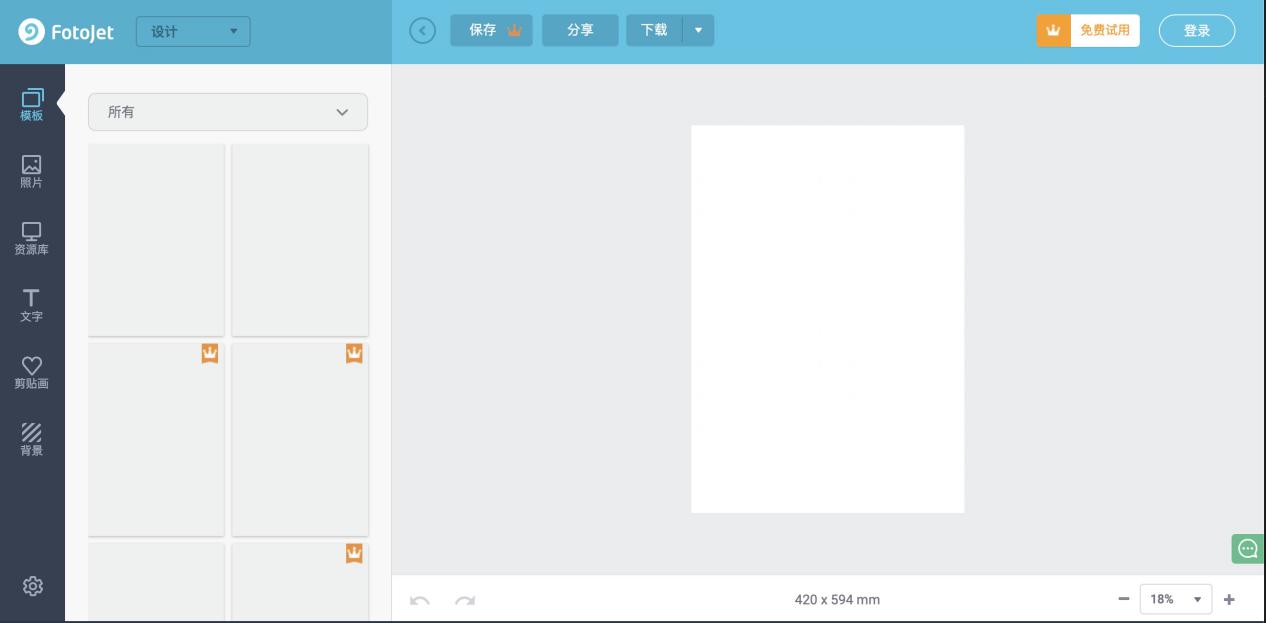
Task: Open the 下载 dropdown arrow
Action: point(698,30)
